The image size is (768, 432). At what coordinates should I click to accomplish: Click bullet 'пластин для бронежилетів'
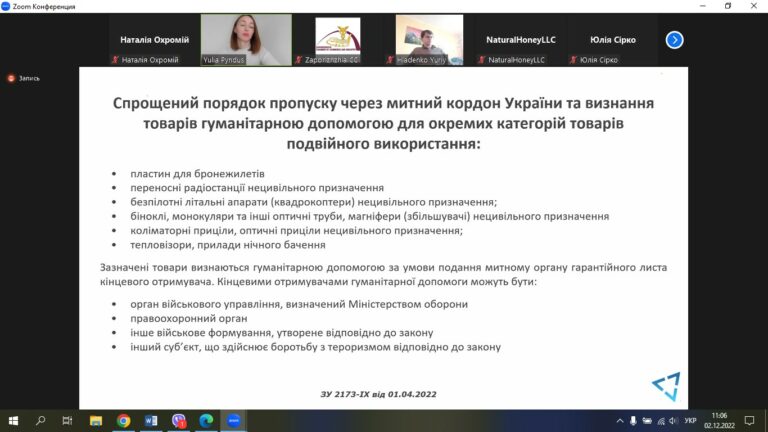pyautogui.click(x=197, y=174)
